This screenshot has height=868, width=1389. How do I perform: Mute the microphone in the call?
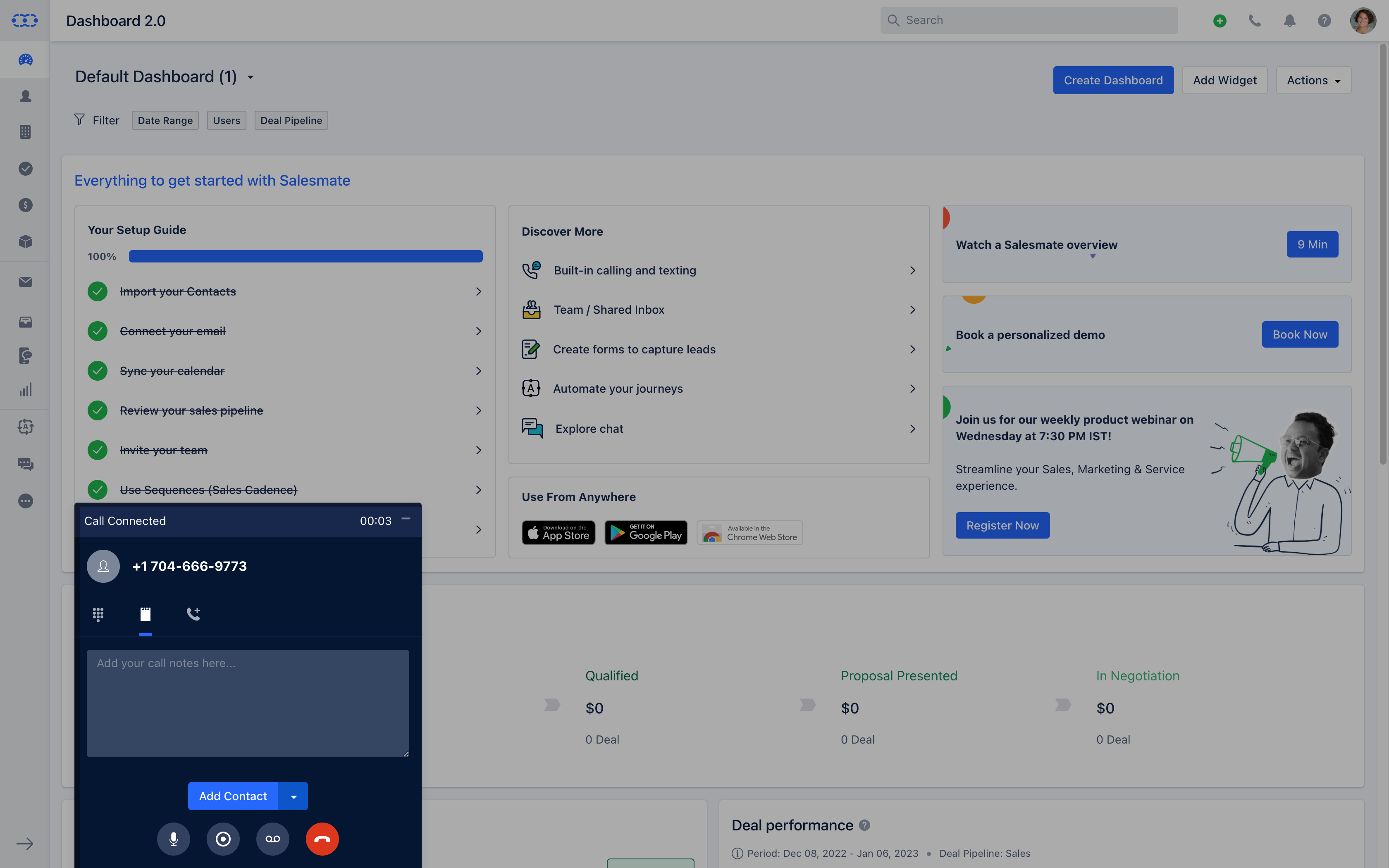173,839
